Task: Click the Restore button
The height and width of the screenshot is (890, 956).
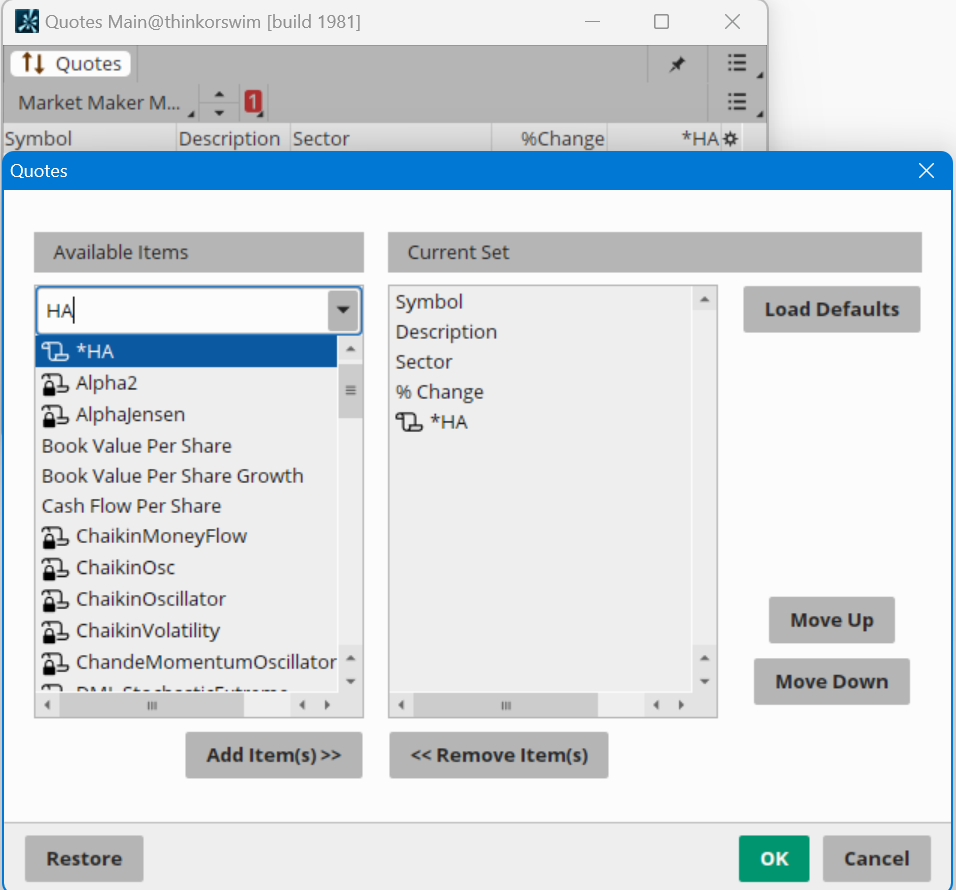Action: point(84,858)
